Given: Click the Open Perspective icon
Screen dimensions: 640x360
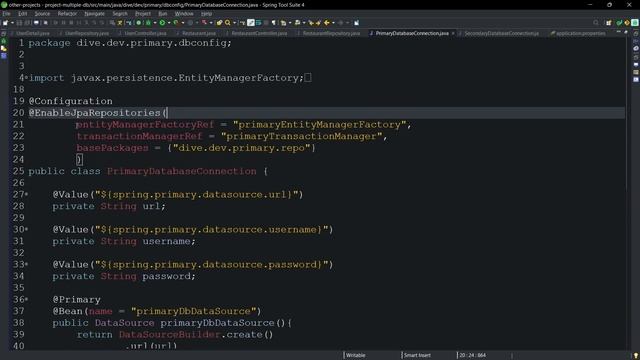Looking at the screenshot, I should pos(609,22).
